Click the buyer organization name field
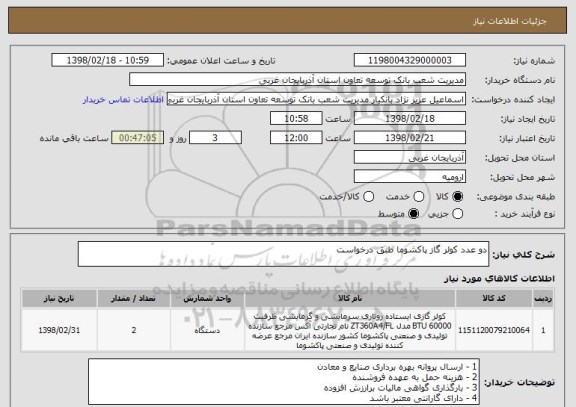The height and width of the screenshot is (407, 576). [x=298, y=80]
